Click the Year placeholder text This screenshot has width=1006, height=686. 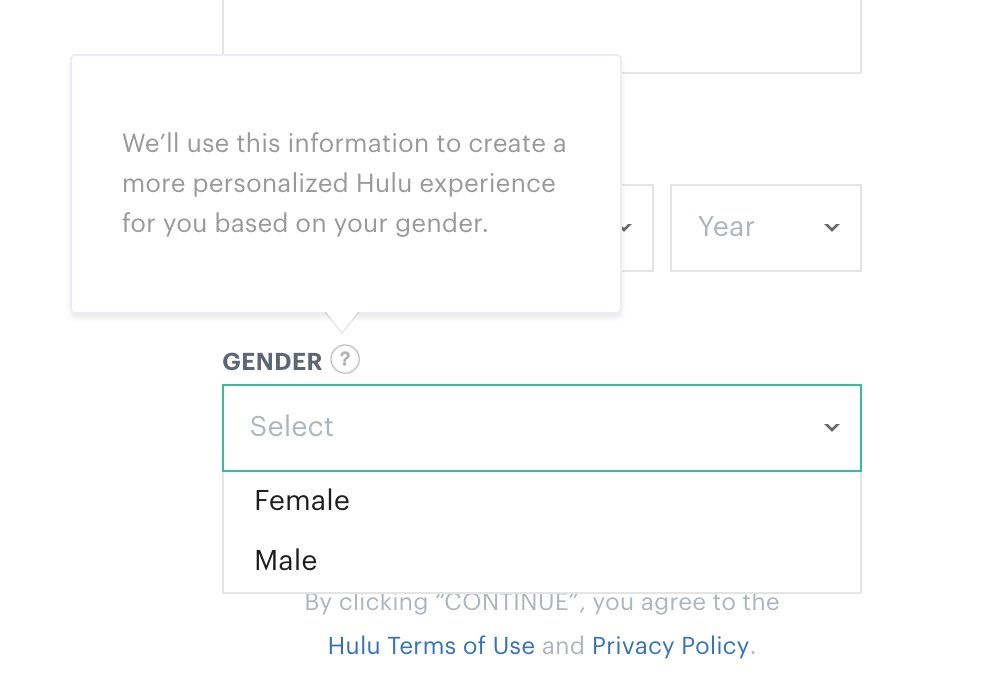pos(726,227)
